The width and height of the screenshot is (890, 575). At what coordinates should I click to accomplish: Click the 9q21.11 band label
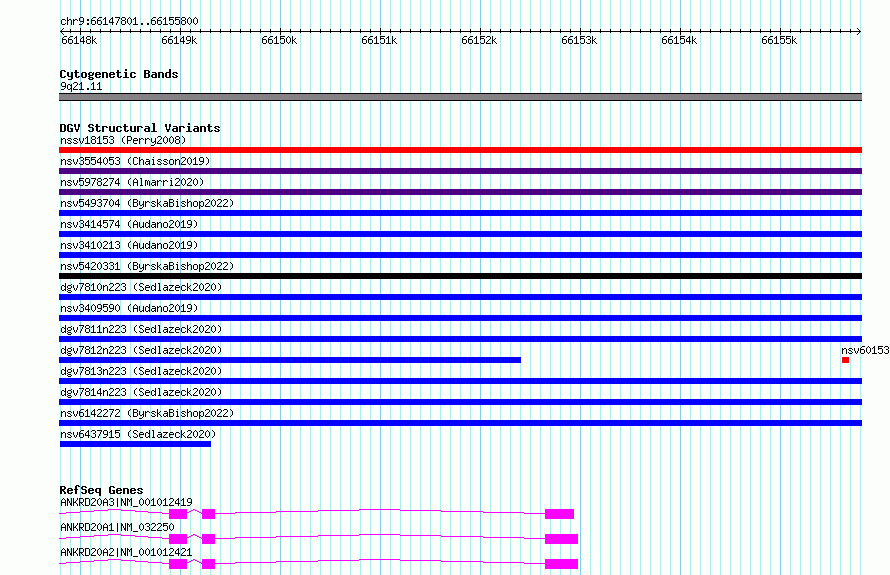tap(81, 86)
